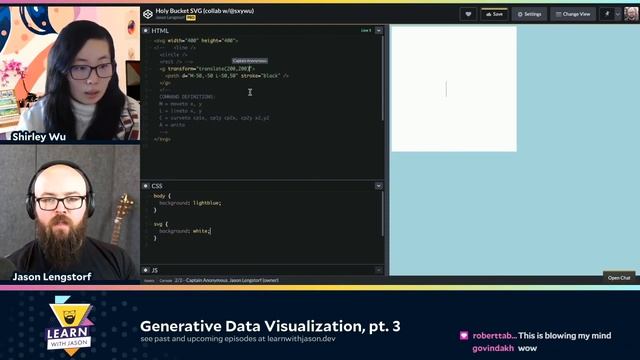
Task: Open the author profile link under the title
Action: [x=170, y=18]
